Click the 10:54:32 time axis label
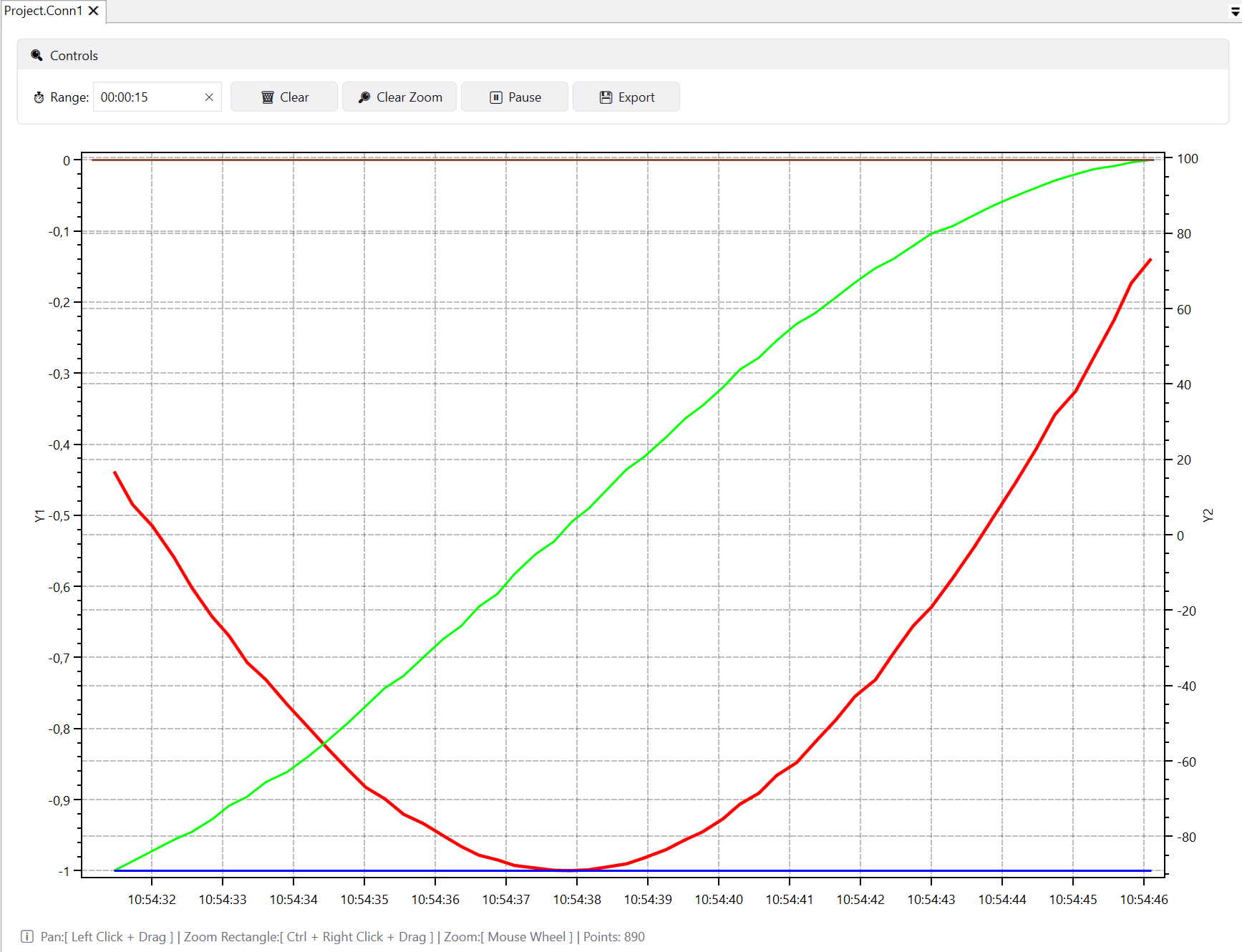Screen dimensions: 1242x952 [152, 899]
